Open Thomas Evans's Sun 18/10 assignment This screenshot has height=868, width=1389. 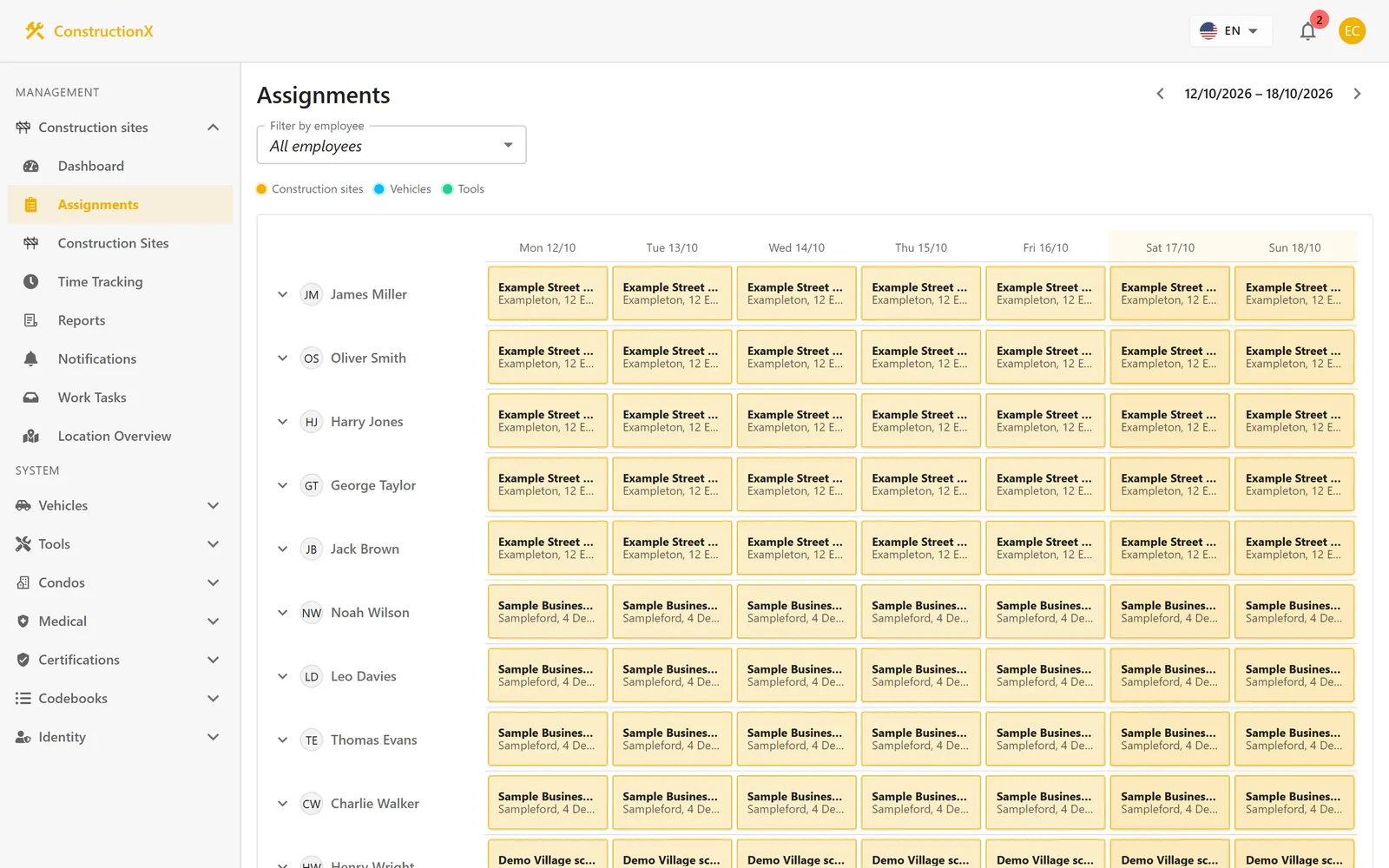point(1294,739)
